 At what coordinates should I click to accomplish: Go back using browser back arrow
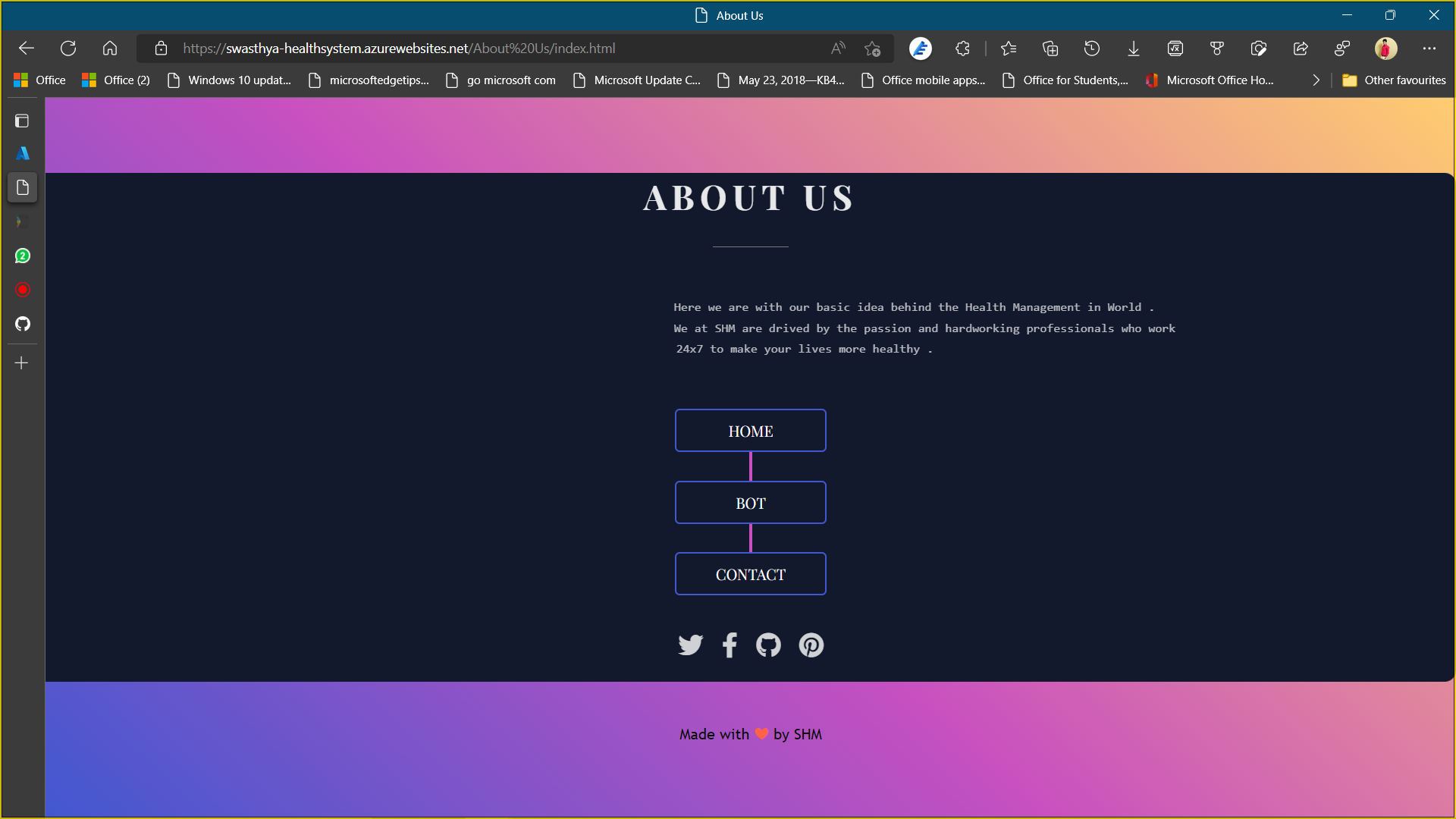click(27, 49)
